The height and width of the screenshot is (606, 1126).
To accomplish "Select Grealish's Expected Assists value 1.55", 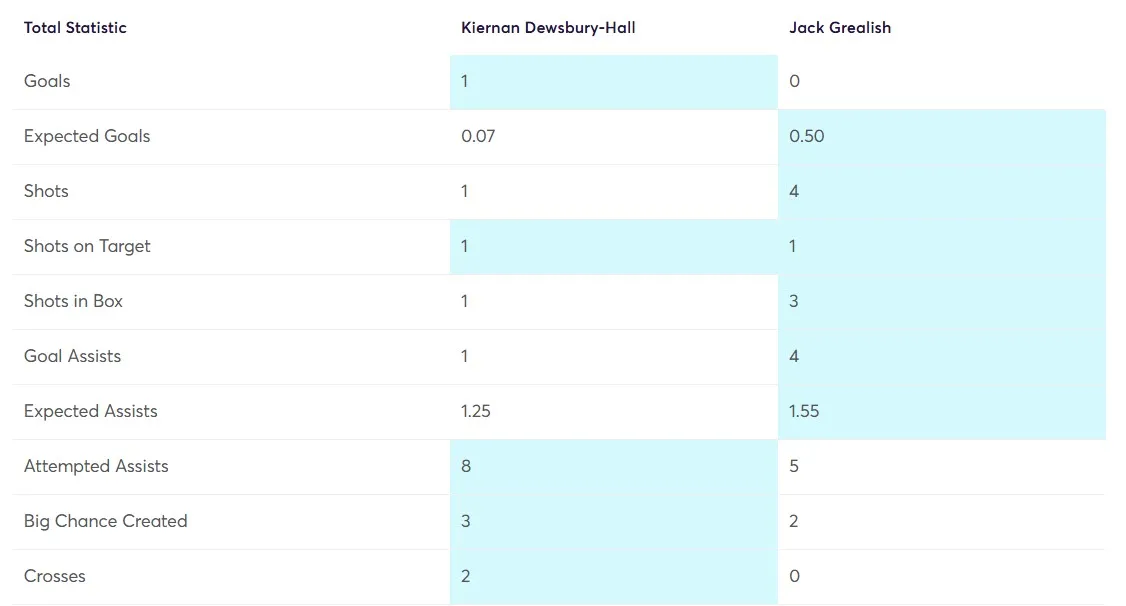I will point(804,411).
